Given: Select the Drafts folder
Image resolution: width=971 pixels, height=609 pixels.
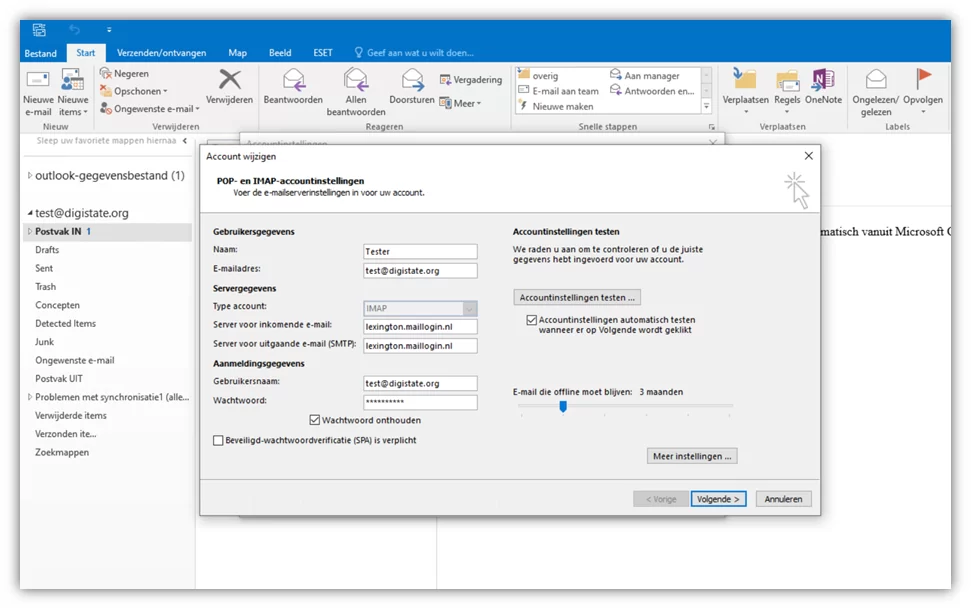Looking at the screenshot, I should (47, 250).
